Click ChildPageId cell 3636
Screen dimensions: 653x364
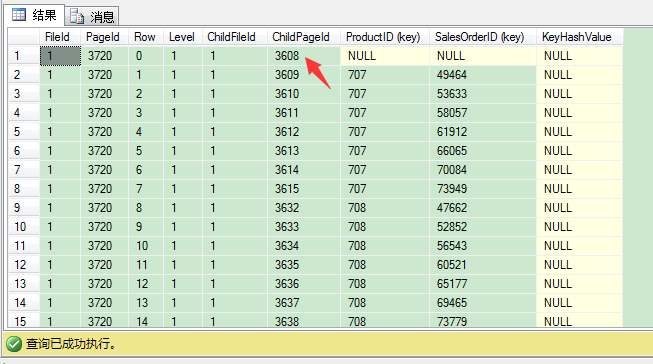304,284
